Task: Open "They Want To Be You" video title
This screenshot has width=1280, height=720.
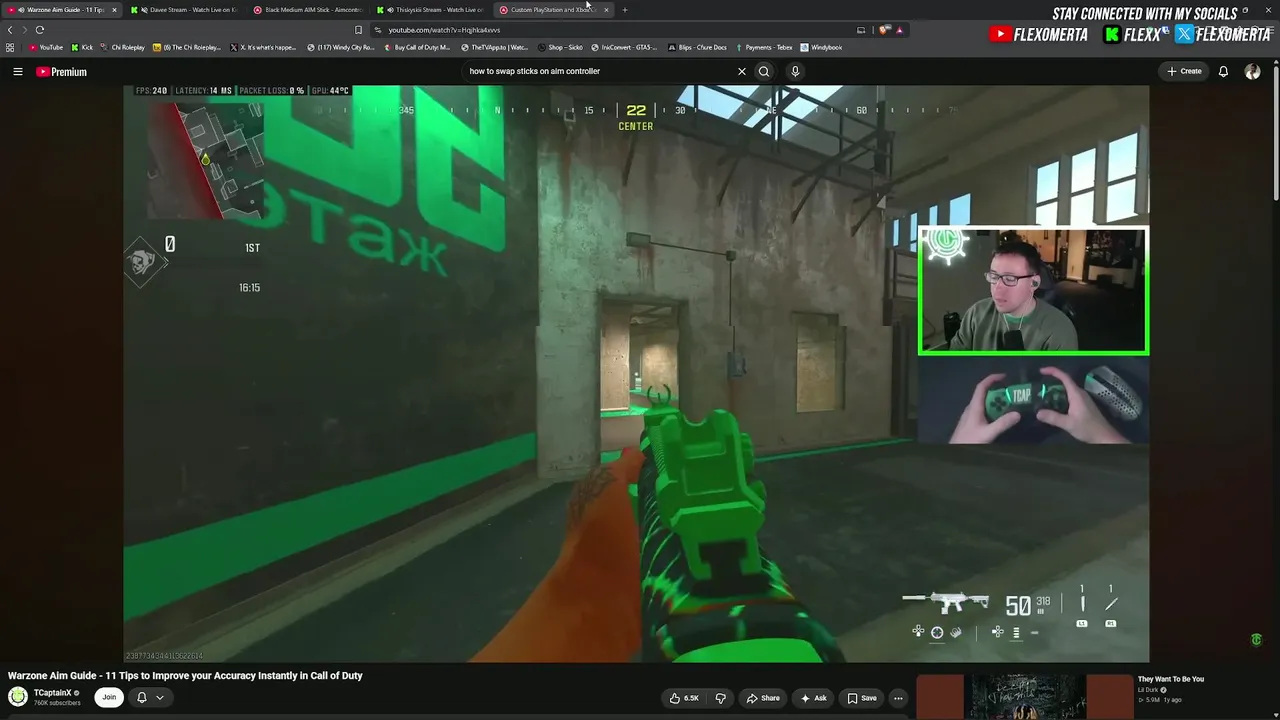Action: [1171, 680]
